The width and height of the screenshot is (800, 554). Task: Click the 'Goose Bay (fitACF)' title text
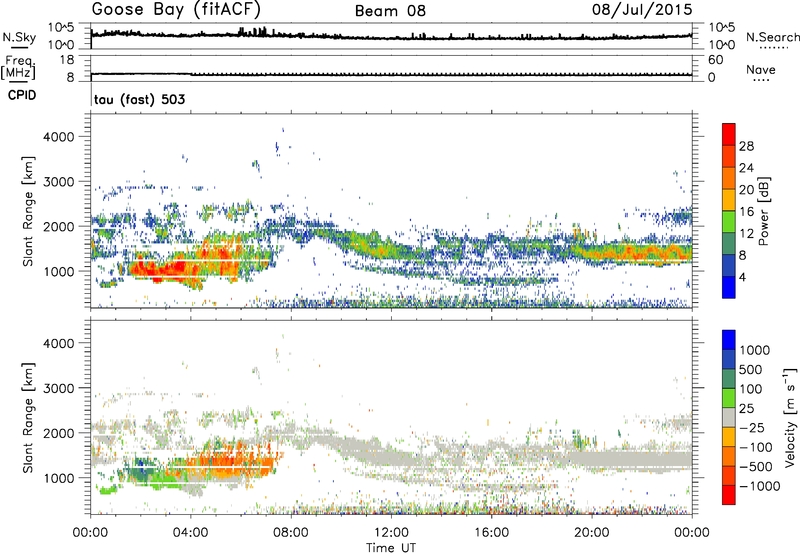[176, 9]
